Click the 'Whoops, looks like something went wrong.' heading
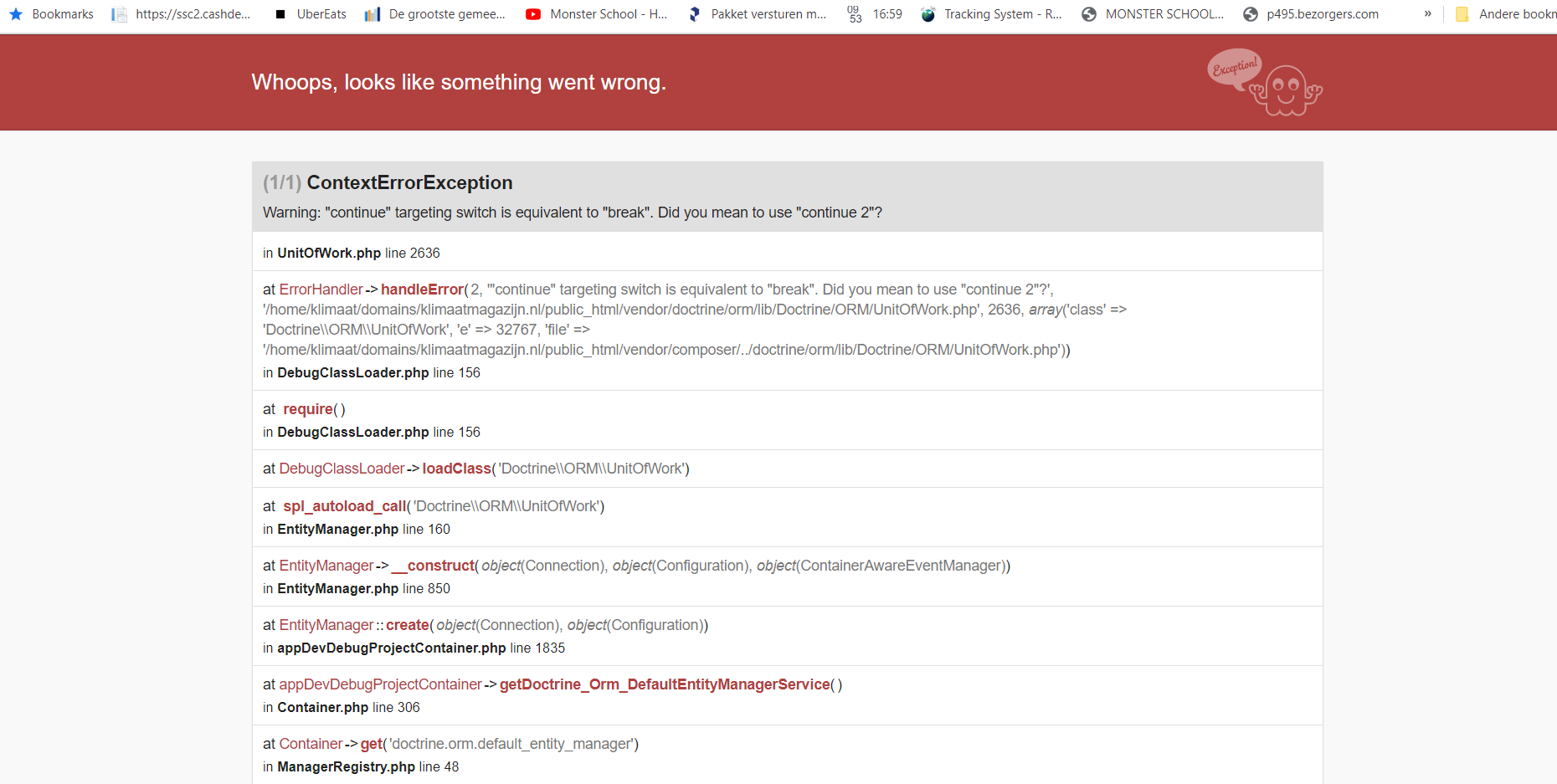 (x=459, y=82)
